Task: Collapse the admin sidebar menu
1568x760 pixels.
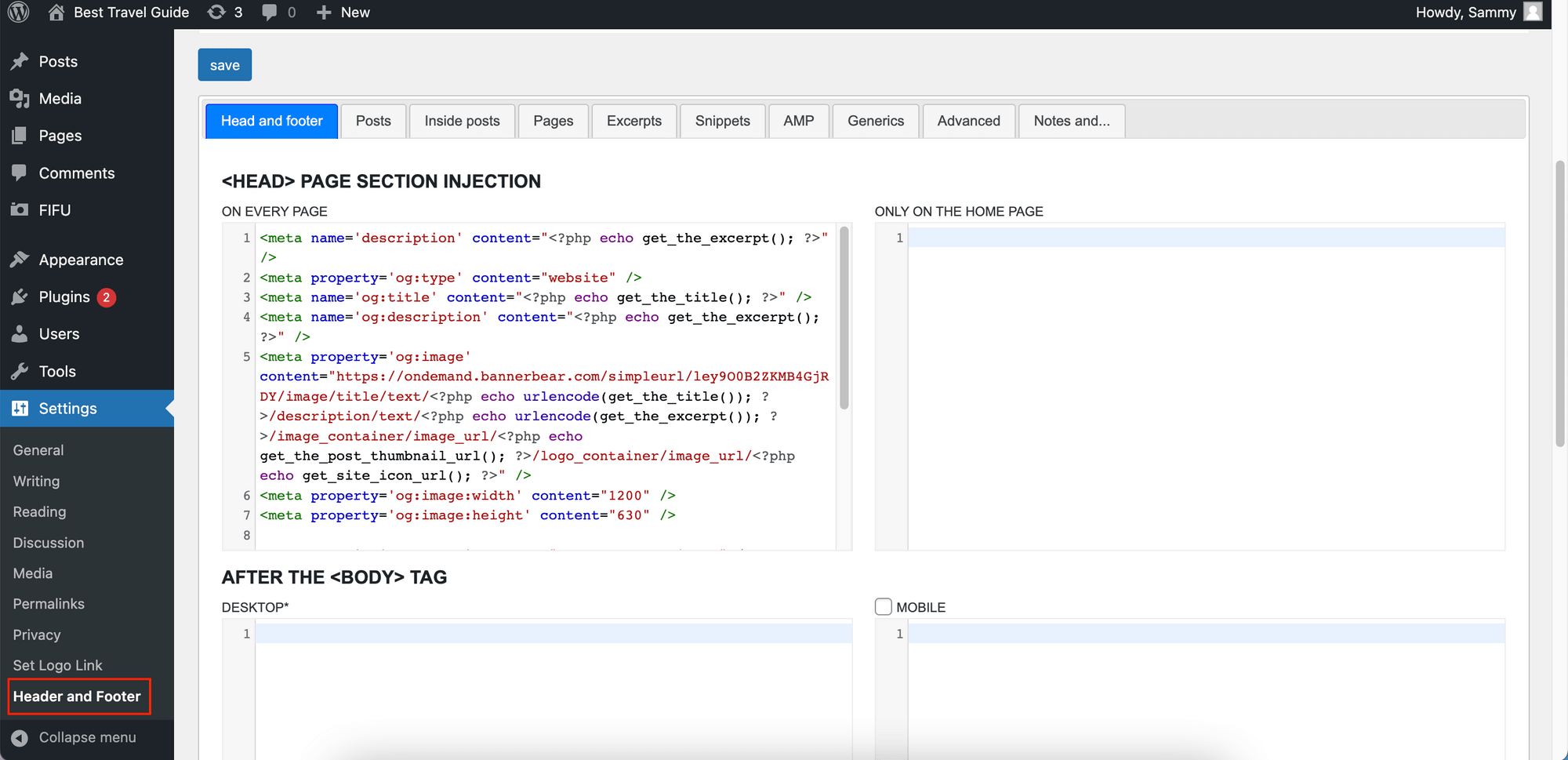Action: [x=74, y=737]
